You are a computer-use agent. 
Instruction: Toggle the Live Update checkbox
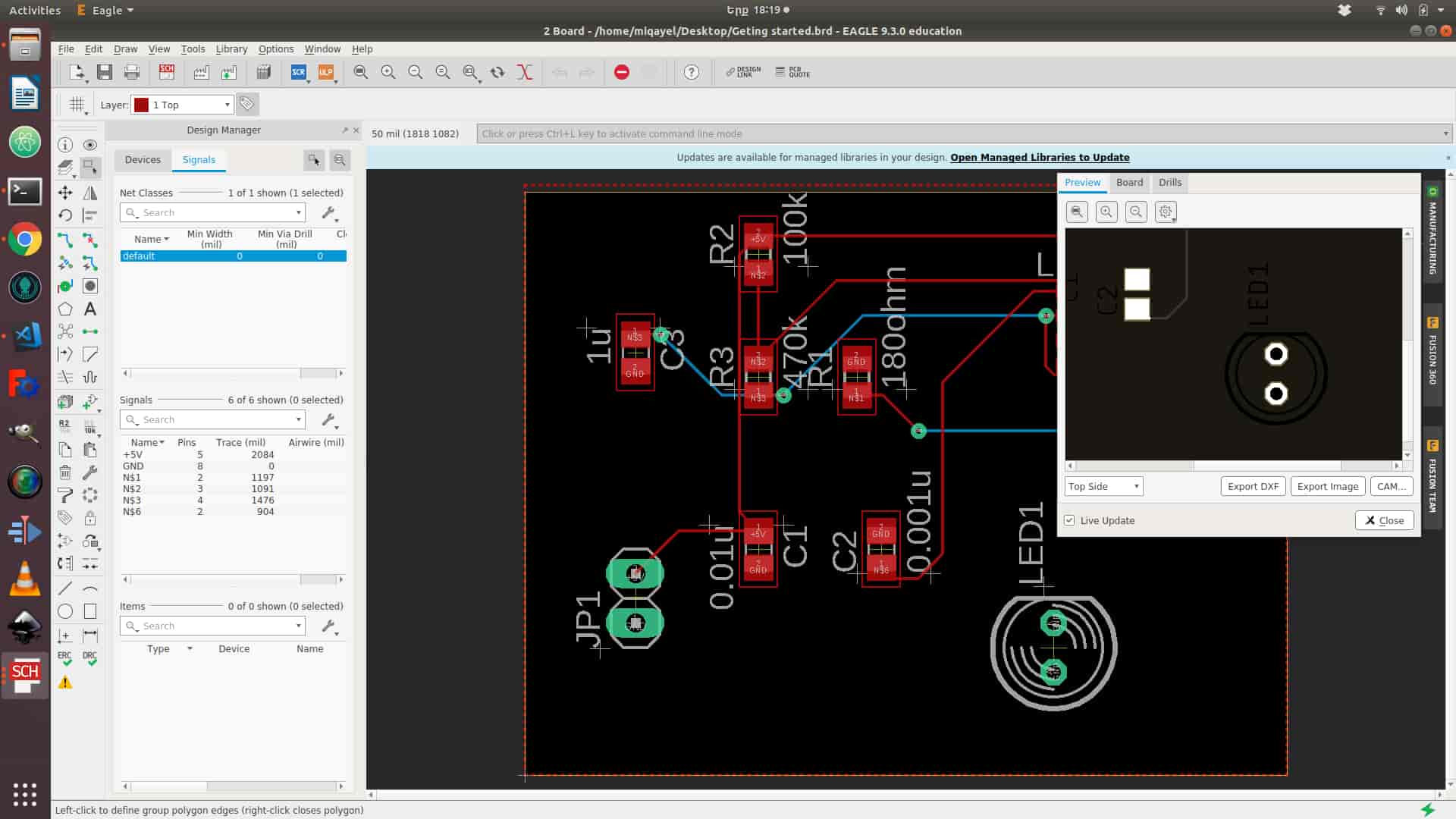(1069, 520)
